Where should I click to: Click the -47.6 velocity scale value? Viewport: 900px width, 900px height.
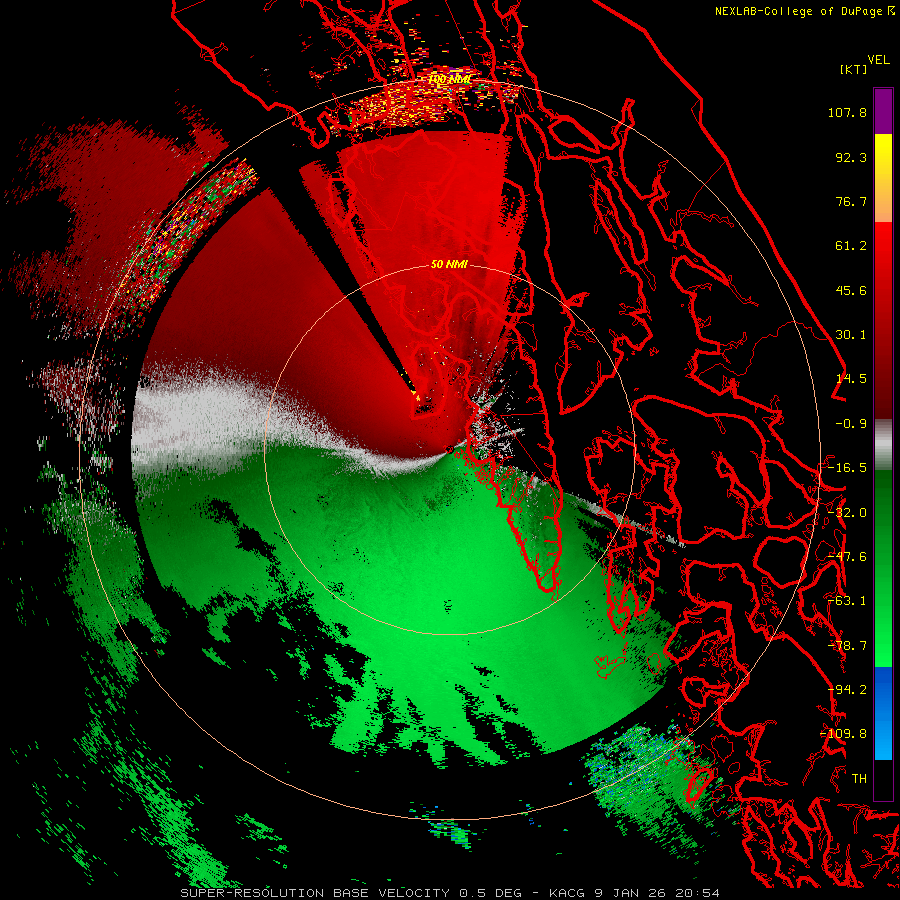click(847, 557)
